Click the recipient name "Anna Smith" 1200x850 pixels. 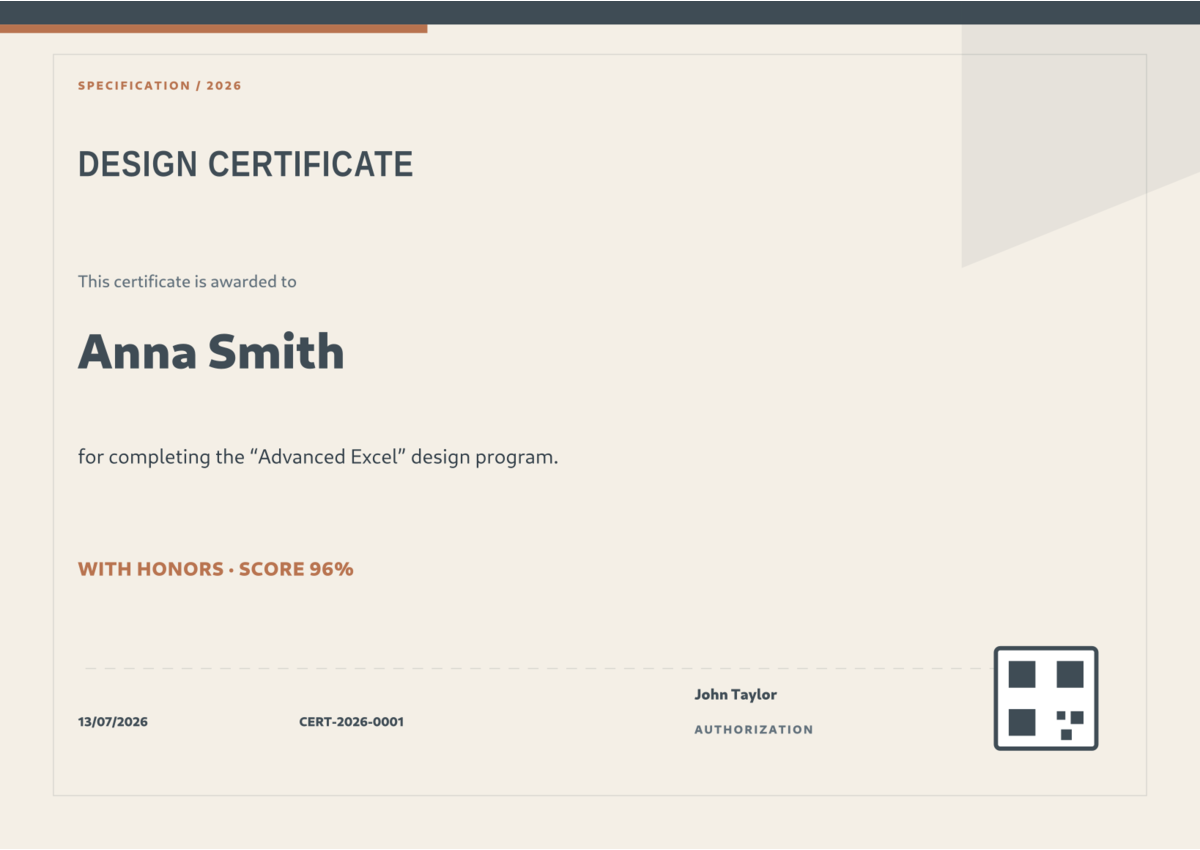(211, 352)
